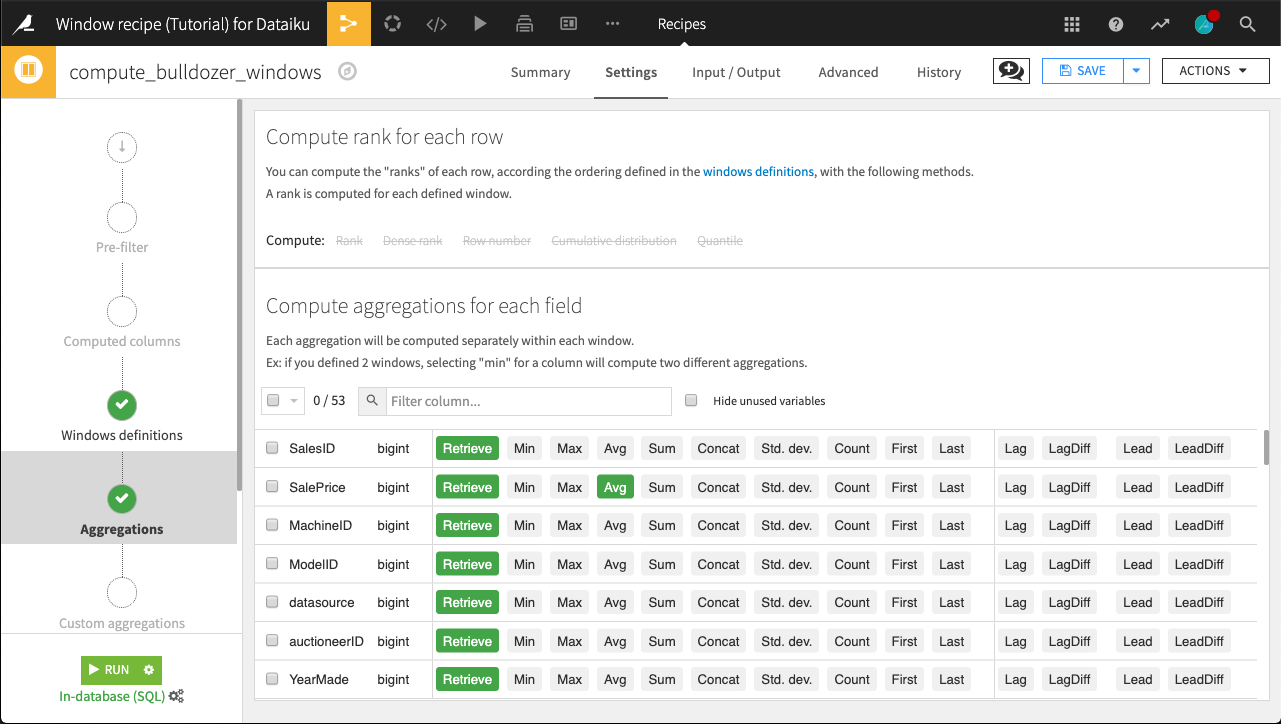Screen dimensions: 1281x724
Task: Click the icon beside the recipe name
Action: (347, 71)
